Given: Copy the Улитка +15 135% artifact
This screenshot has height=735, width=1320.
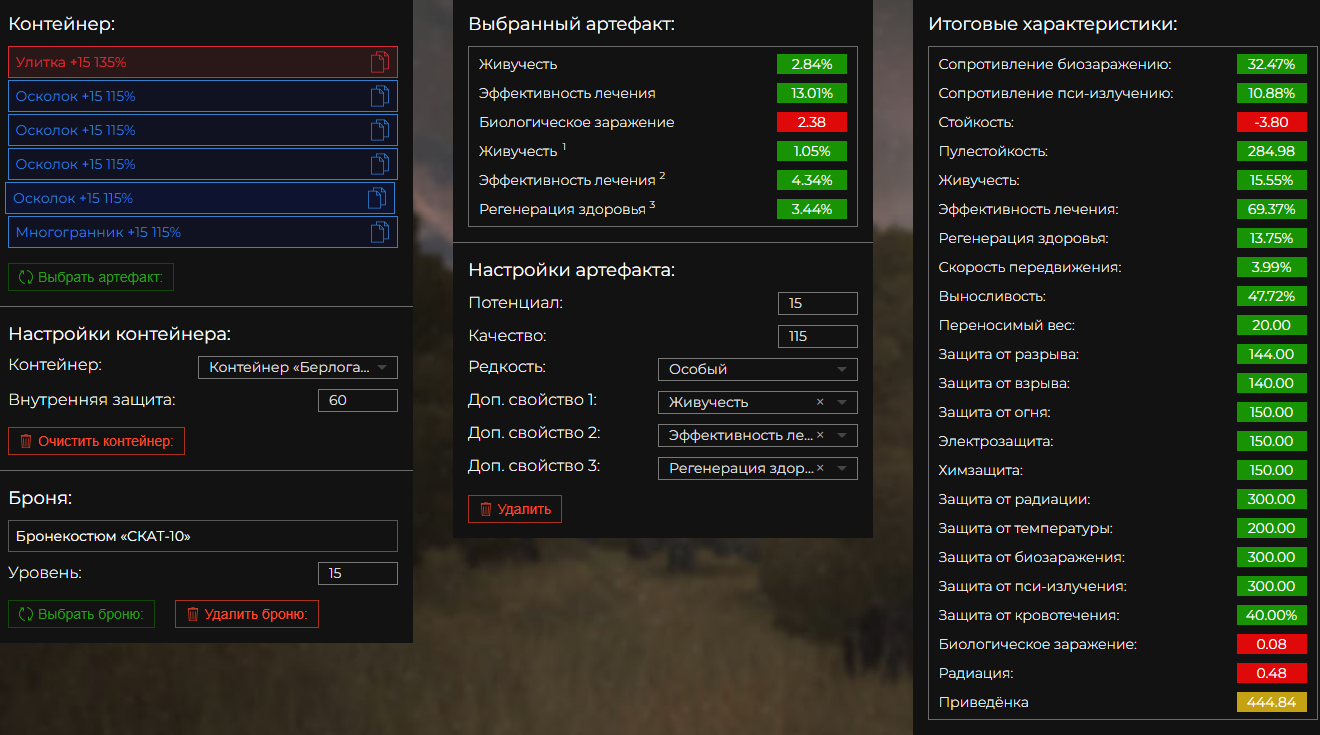Looking at the screenshot, I should pos(379,62).
